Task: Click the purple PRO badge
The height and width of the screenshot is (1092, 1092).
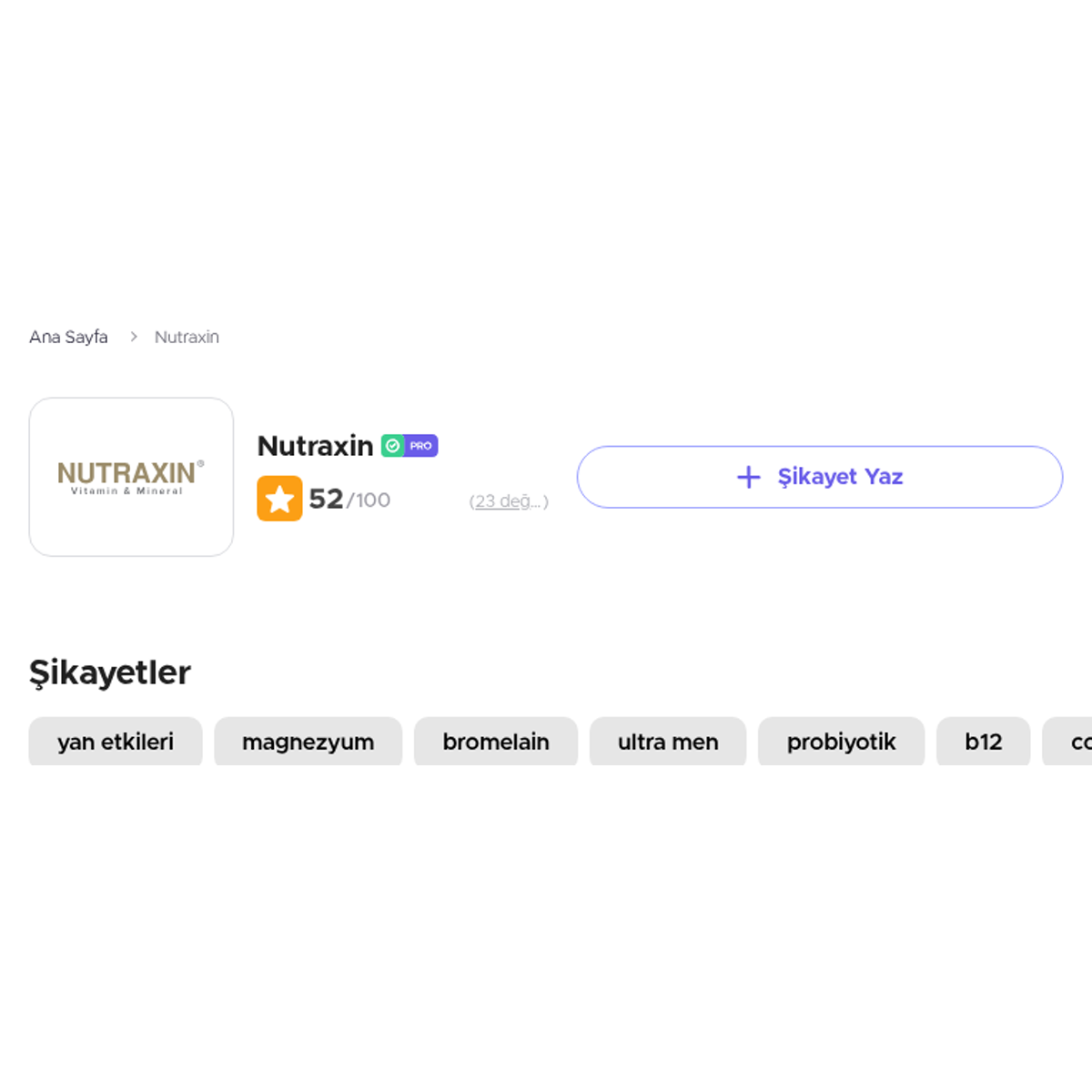Action: [420, 446]
